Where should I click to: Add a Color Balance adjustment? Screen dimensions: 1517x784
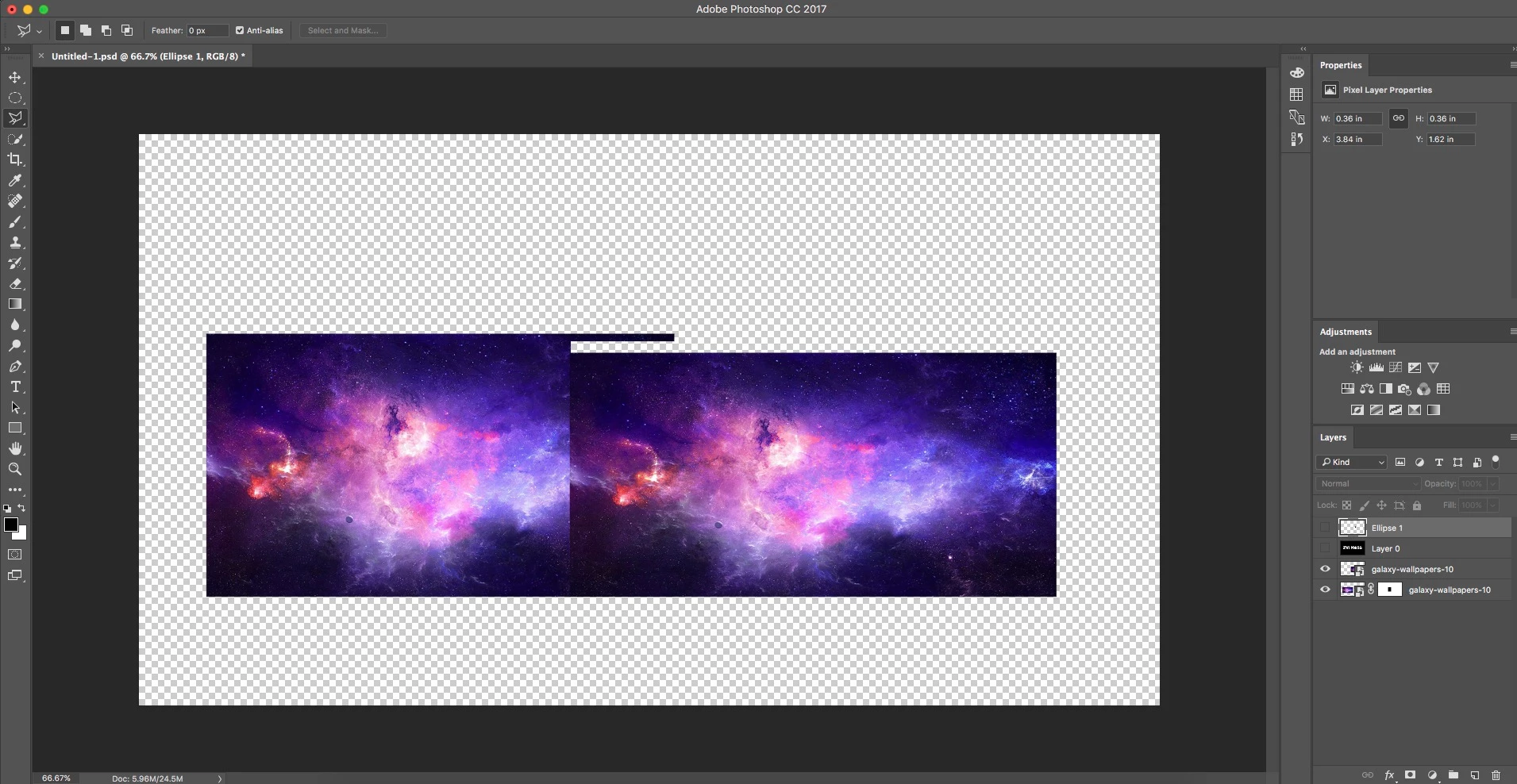click(x=1366, y=389)
